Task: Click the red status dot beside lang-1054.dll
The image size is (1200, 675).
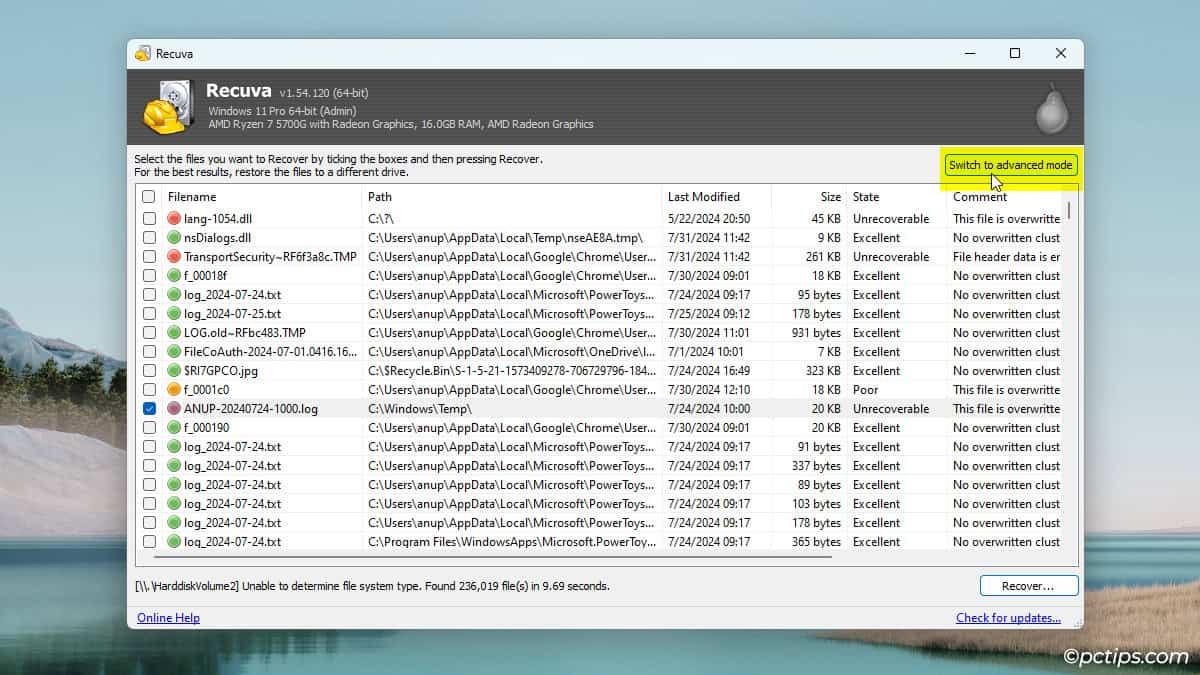Action: tap(174, 219)
